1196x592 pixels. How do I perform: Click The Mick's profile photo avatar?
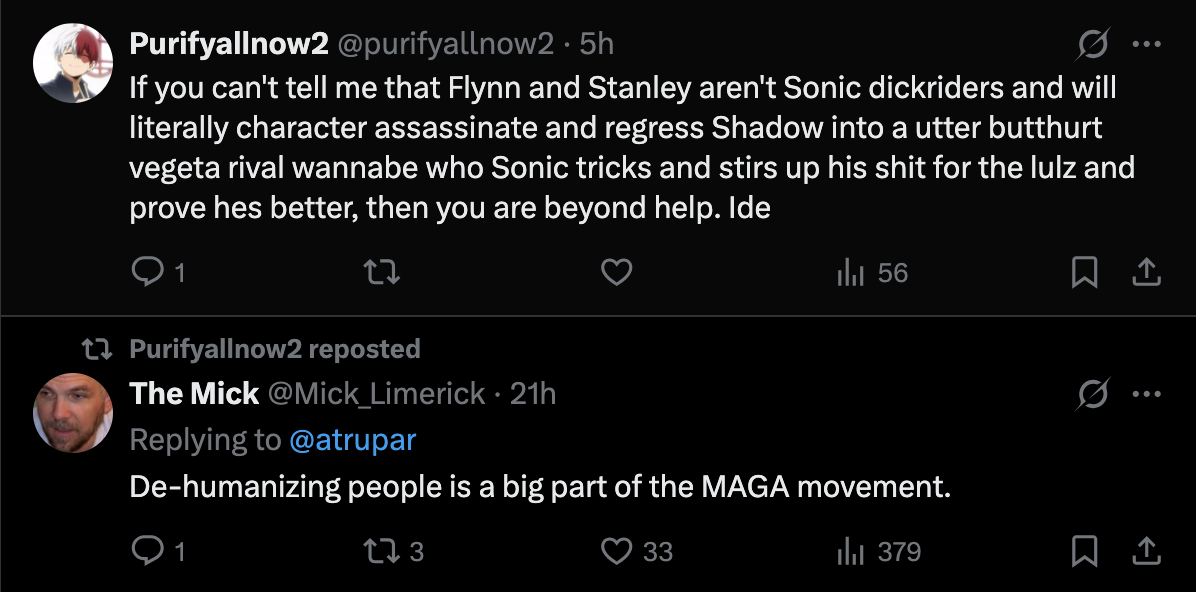pyautogui.click(x=71, y=412)
